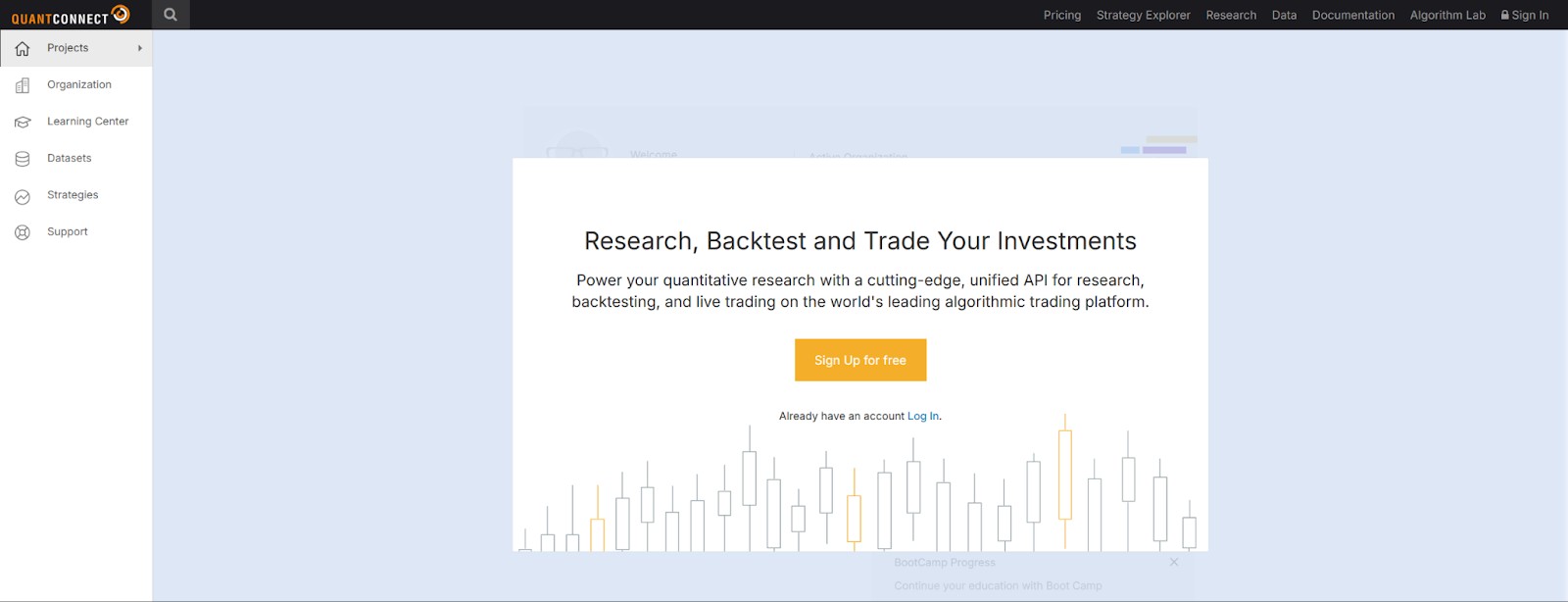Click the Projects home icon
Viewport: 1568px width, 602px height.
click(23, 48)
